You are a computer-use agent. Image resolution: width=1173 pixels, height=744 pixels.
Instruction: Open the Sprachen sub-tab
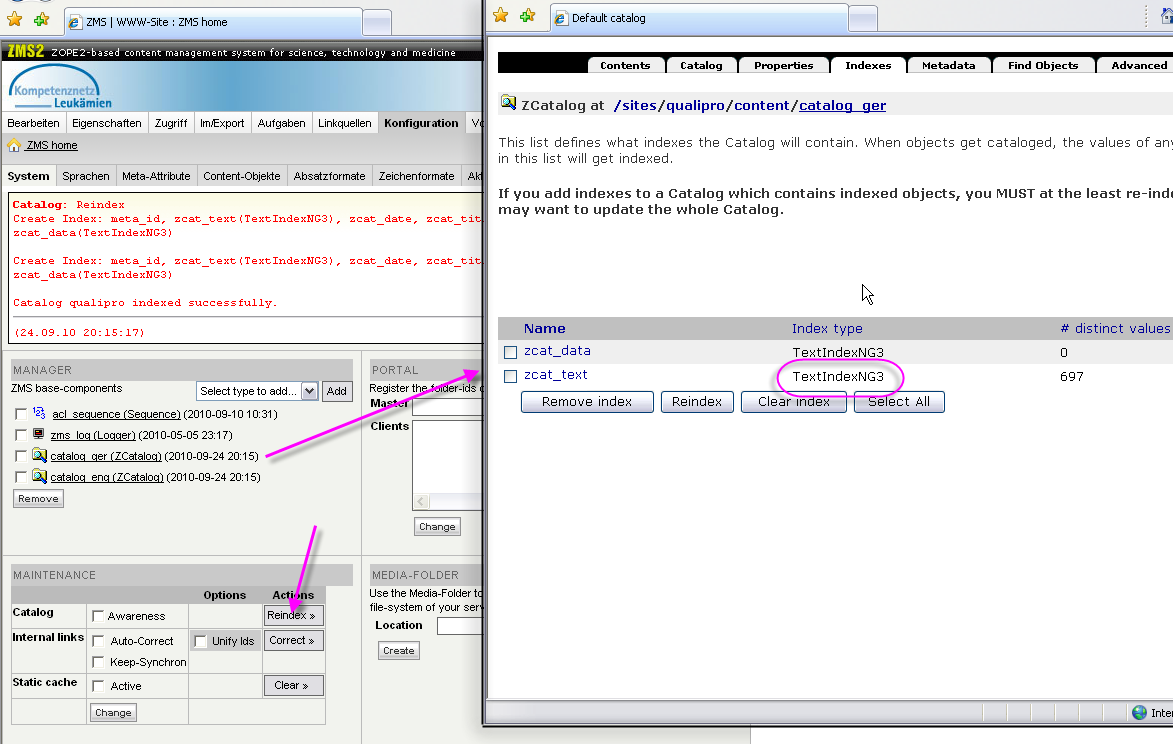coord(86,176)
